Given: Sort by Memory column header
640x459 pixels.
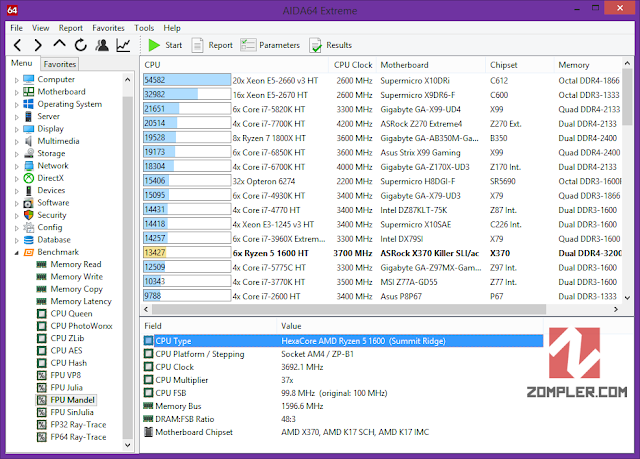Looking at the screenshot, I should click(x=588, y=65).
